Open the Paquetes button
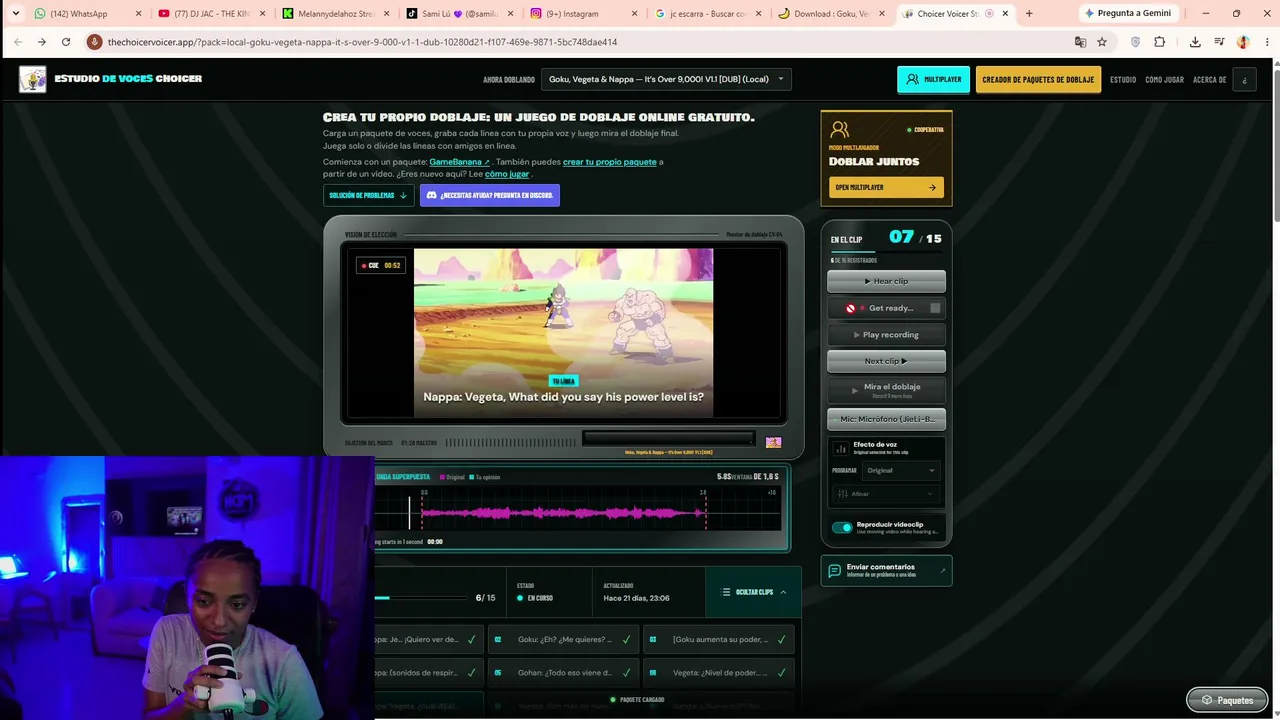 click(x=1227, y=700)
